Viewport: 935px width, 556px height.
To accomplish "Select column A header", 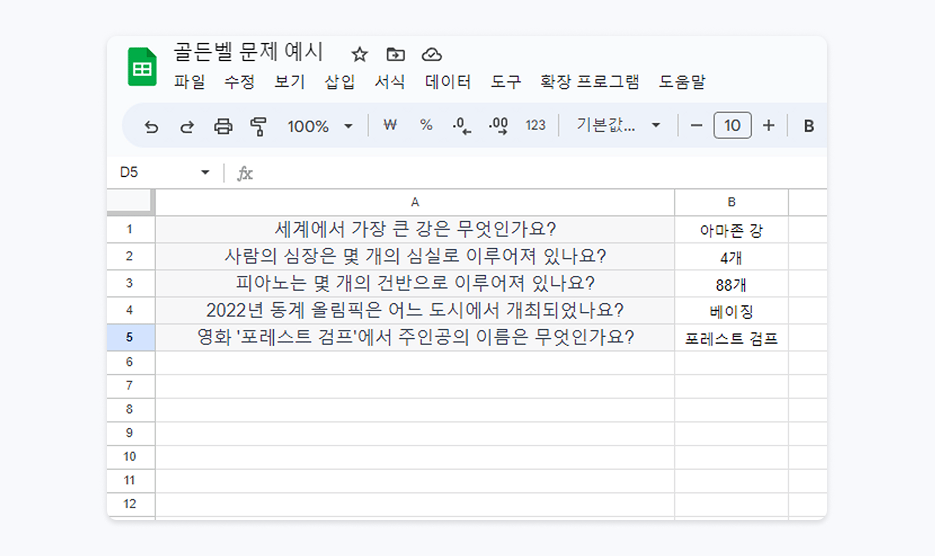I will pyautogui.click(x=415, y=202).
